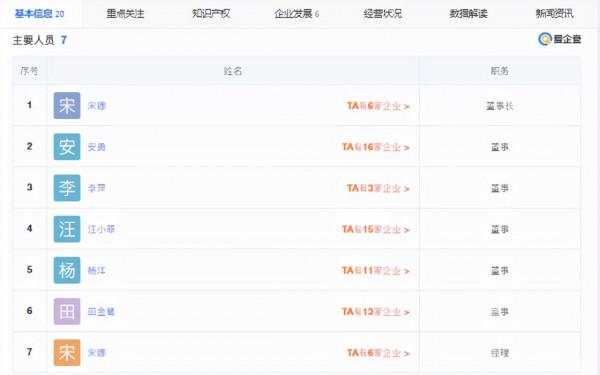Click the blue-purple 宋 avatar in row 1
Screen dimensions: 600x375
coord(67,106)
